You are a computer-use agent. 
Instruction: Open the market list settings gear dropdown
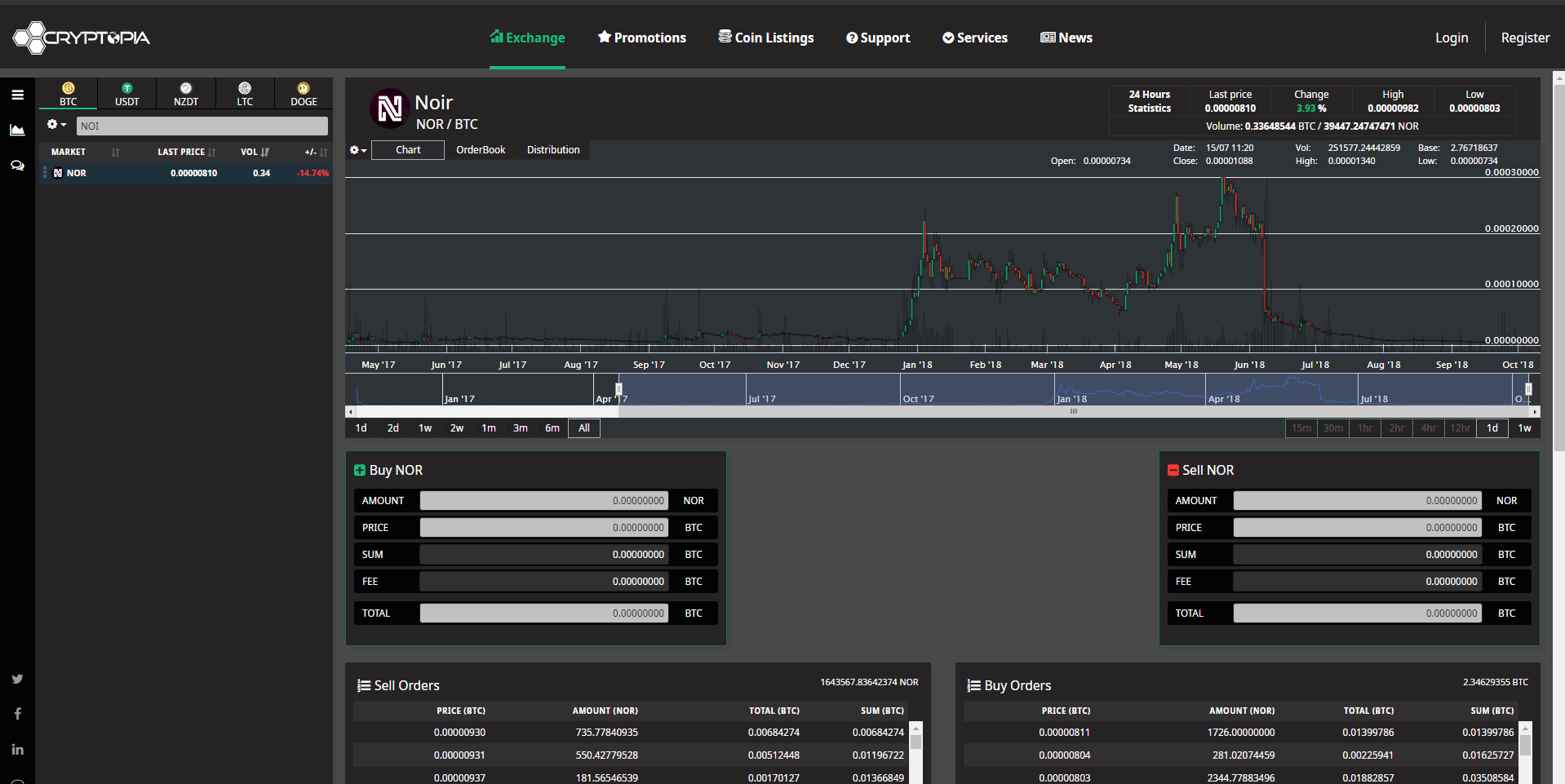coord(56,125)
